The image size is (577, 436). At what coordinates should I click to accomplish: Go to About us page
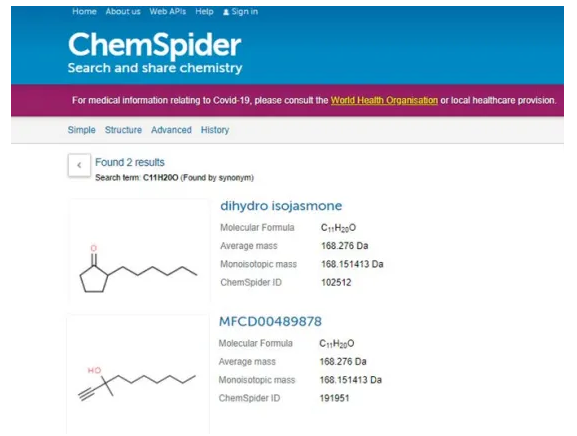(123, 11)
